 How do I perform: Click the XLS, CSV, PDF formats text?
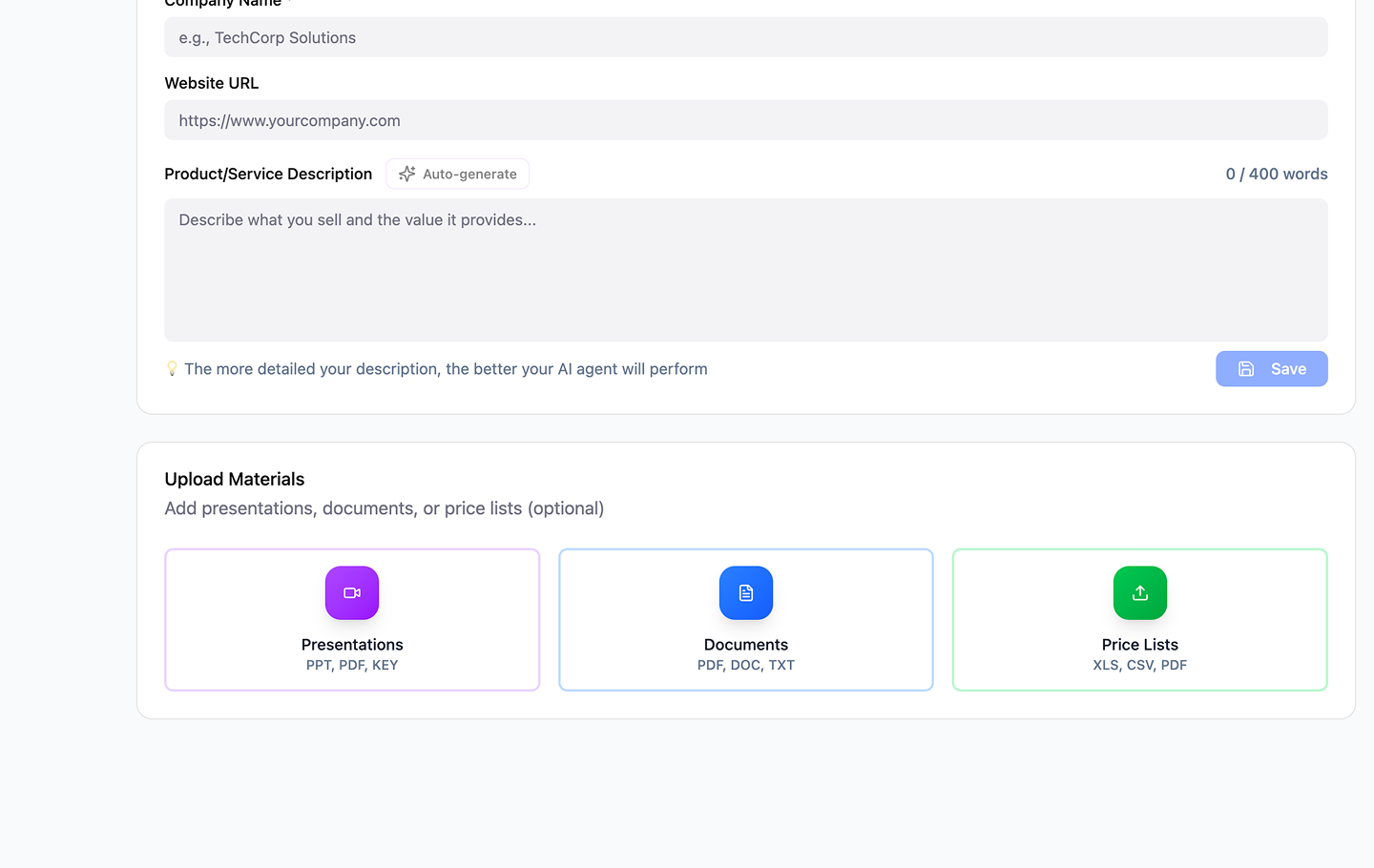point(1139,665)
